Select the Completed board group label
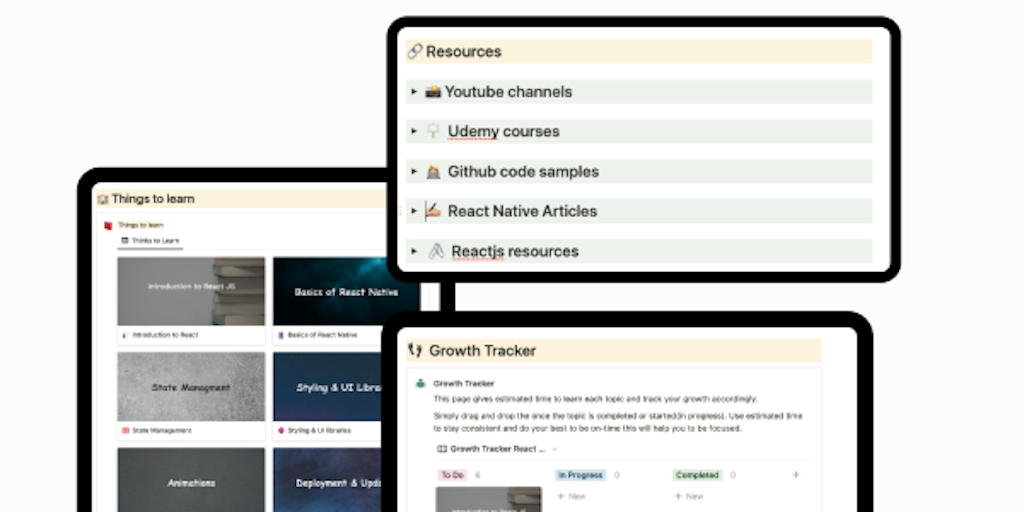Image resolution: width=1024 pixels, height=512 pixels. pos(697,475)
